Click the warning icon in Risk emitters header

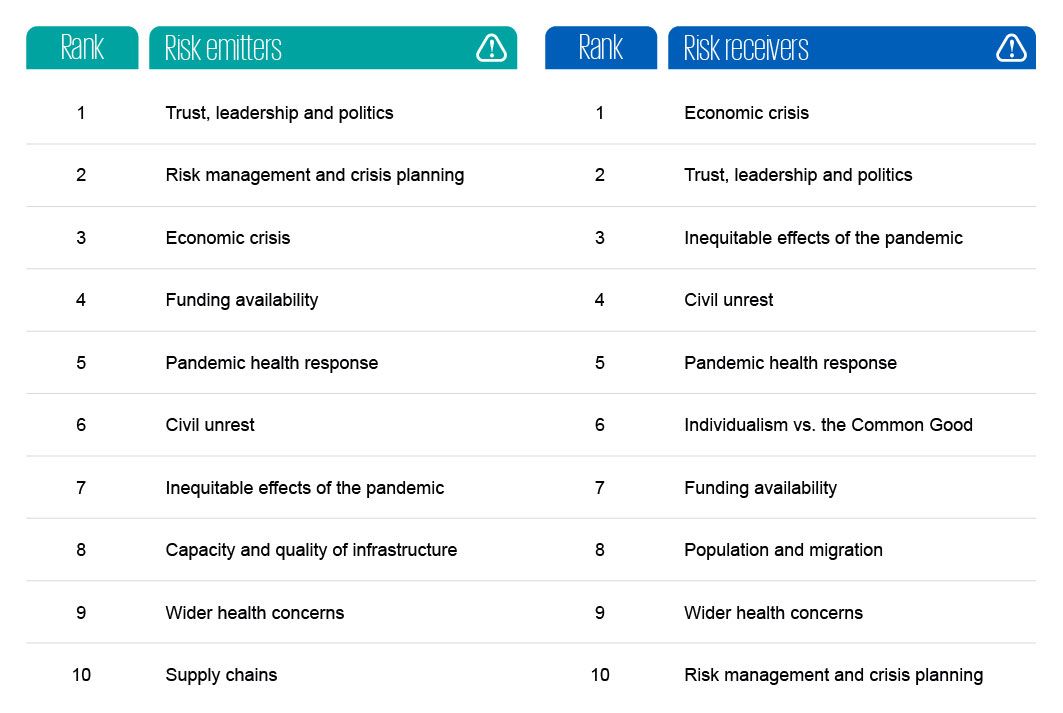tap(491, 48)
